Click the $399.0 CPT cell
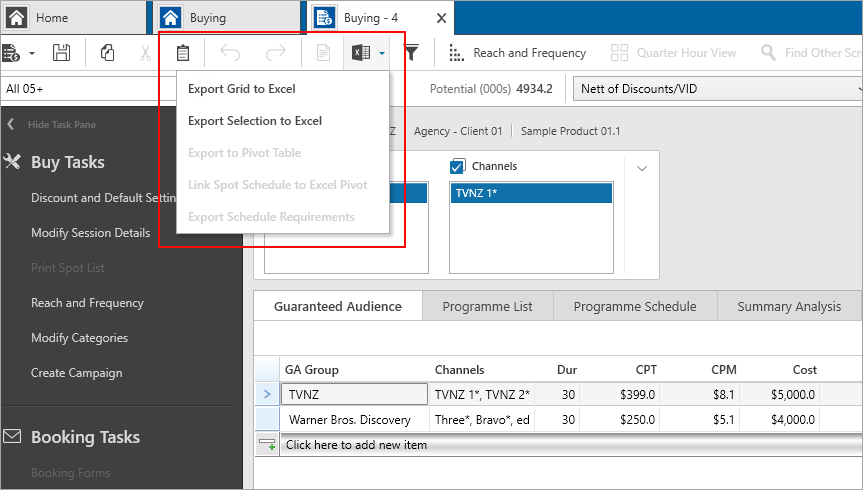Image resolution: width=863 pixels, height=490 pixels. point(619,394)
